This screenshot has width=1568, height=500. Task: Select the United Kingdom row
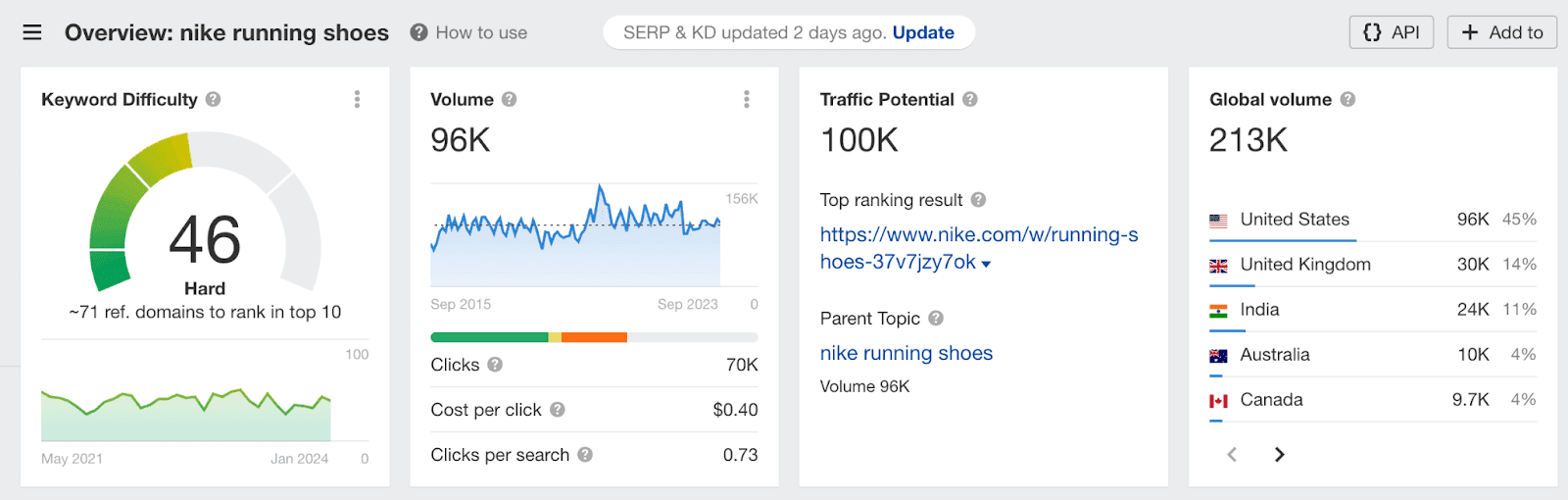(x=1373, y=265)
